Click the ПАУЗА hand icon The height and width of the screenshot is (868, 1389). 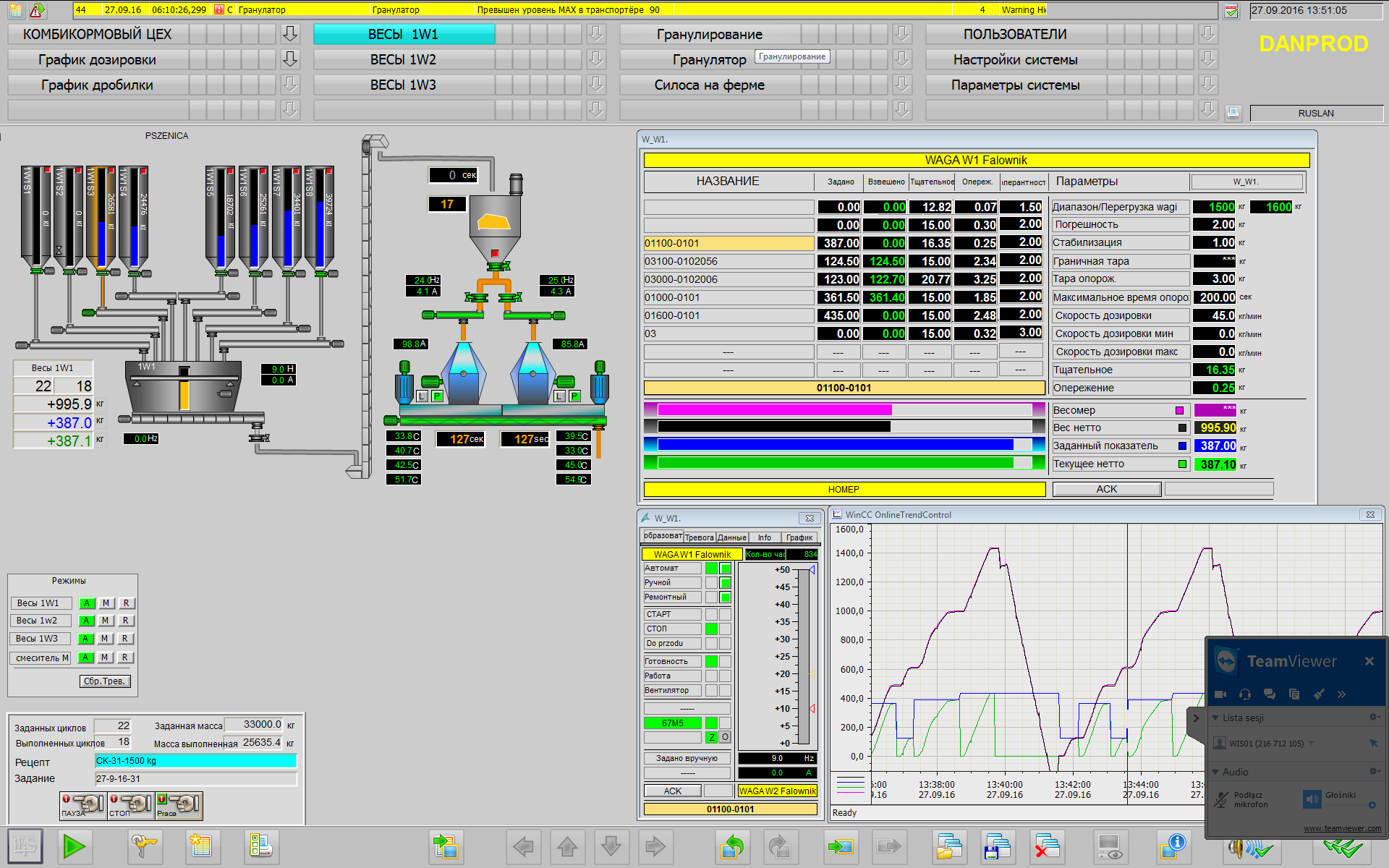(83, 805)
